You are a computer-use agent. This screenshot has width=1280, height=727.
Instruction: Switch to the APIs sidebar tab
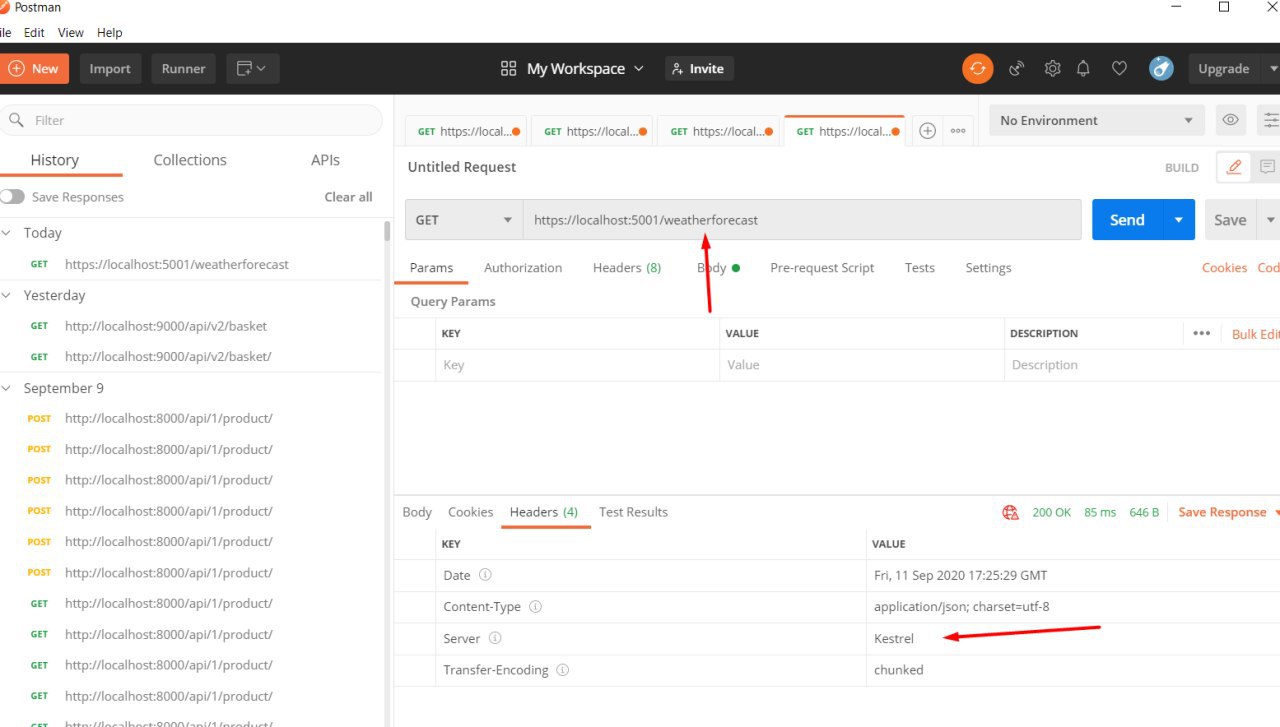coord(325,160)
